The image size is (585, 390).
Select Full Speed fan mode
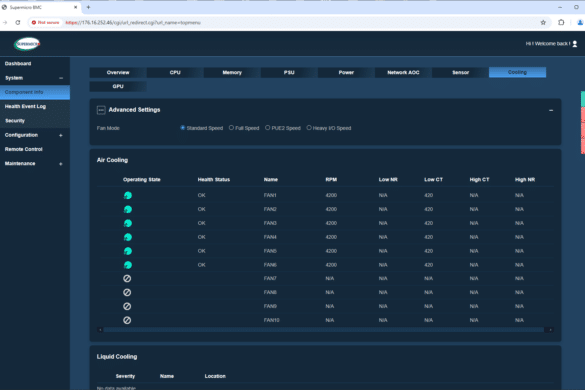pos(231,128)
